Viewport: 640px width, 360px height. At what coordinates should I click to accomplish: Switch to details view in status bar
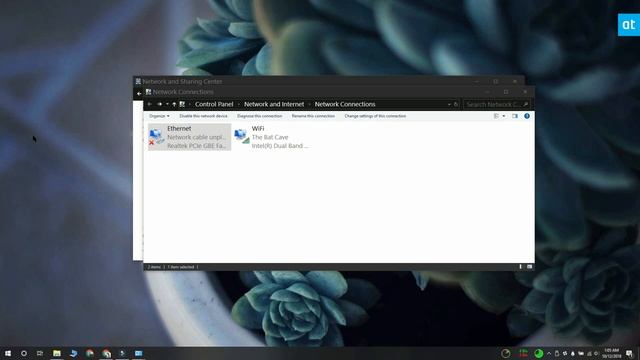(520, 267)
